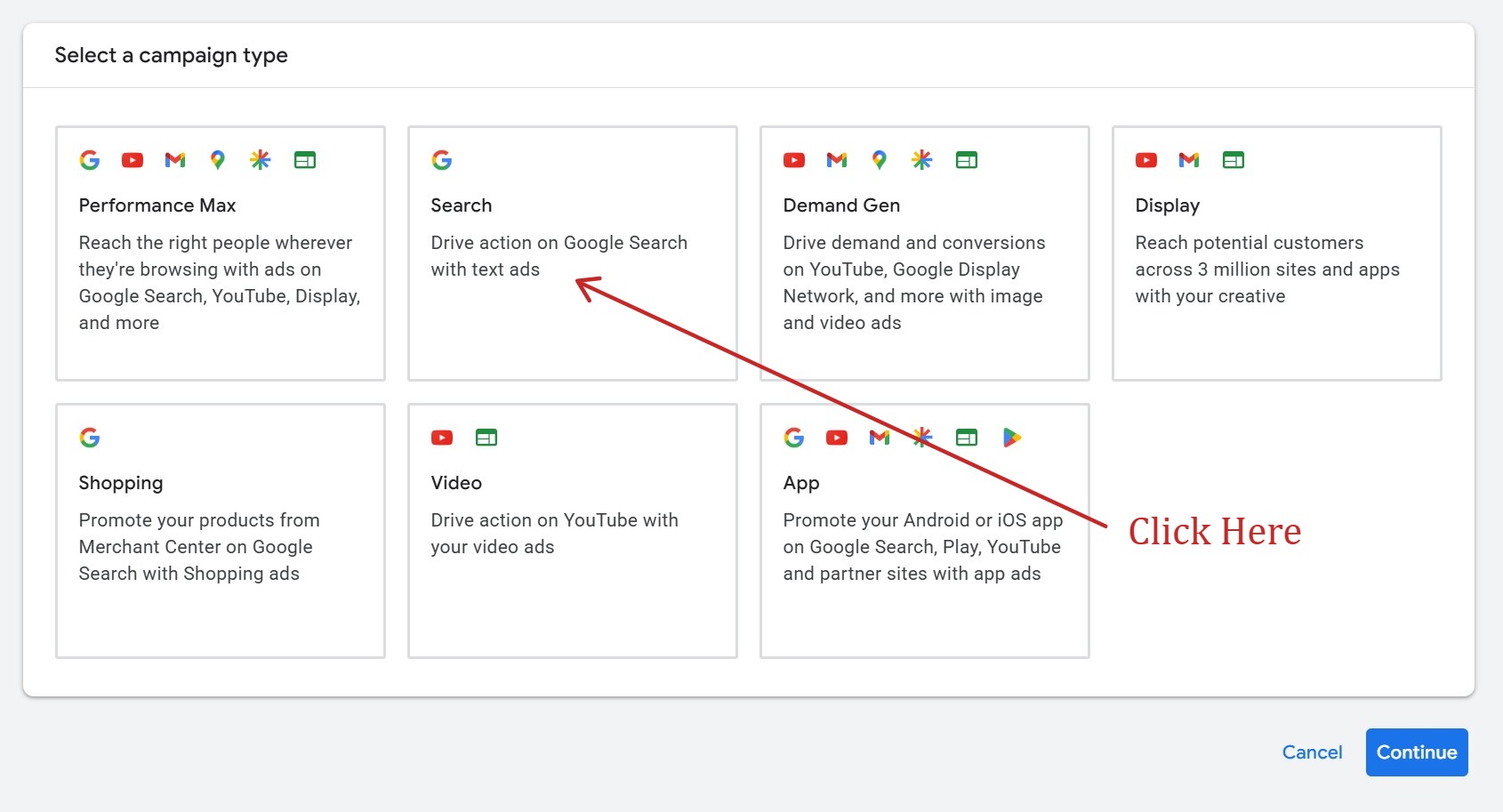This screenshot has height=812, width=1503.
Task: Continue to the next step
Action: [x=1417, y=752]
